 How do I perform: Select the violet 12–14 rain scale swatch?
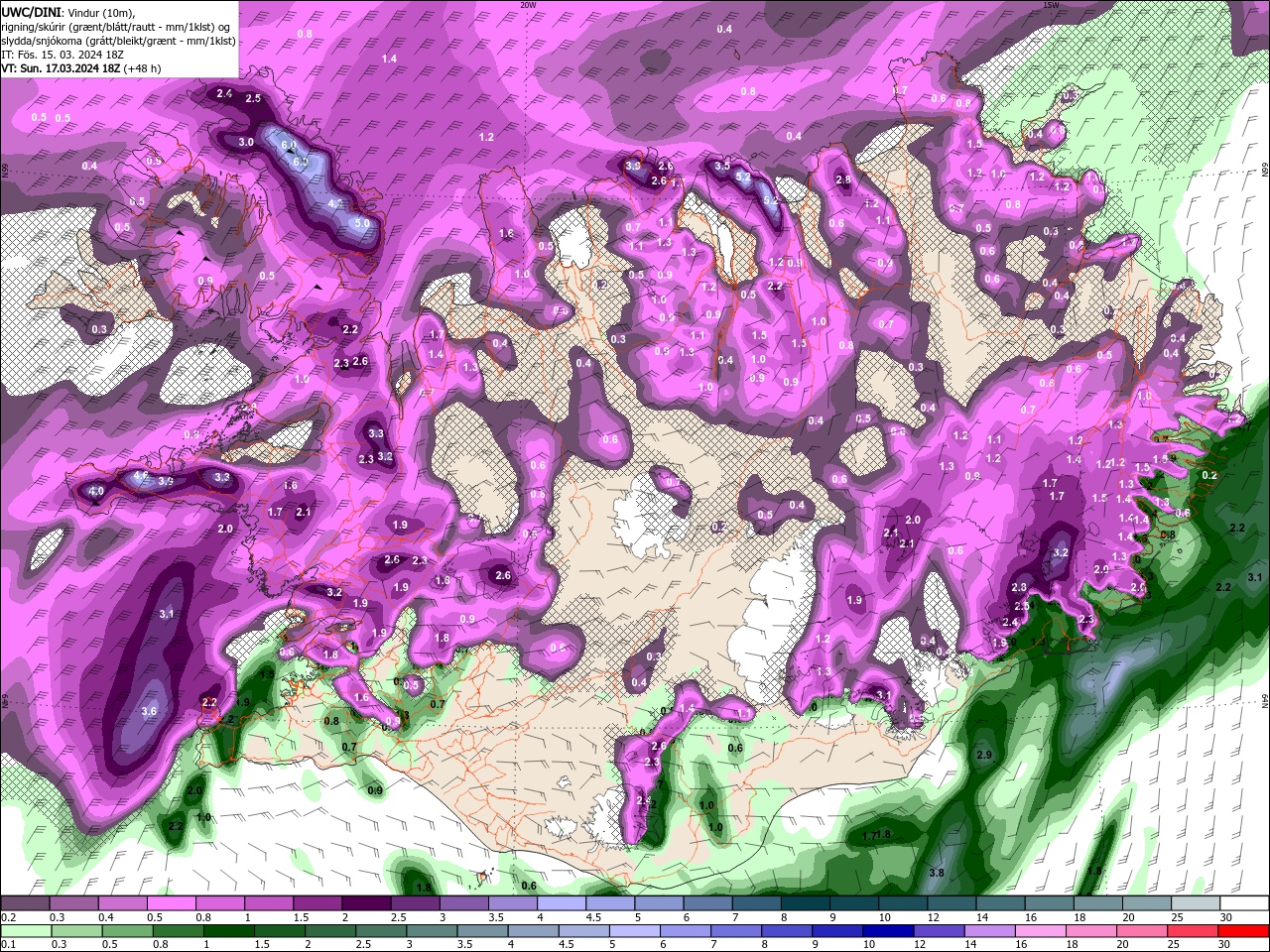(939, 931)
